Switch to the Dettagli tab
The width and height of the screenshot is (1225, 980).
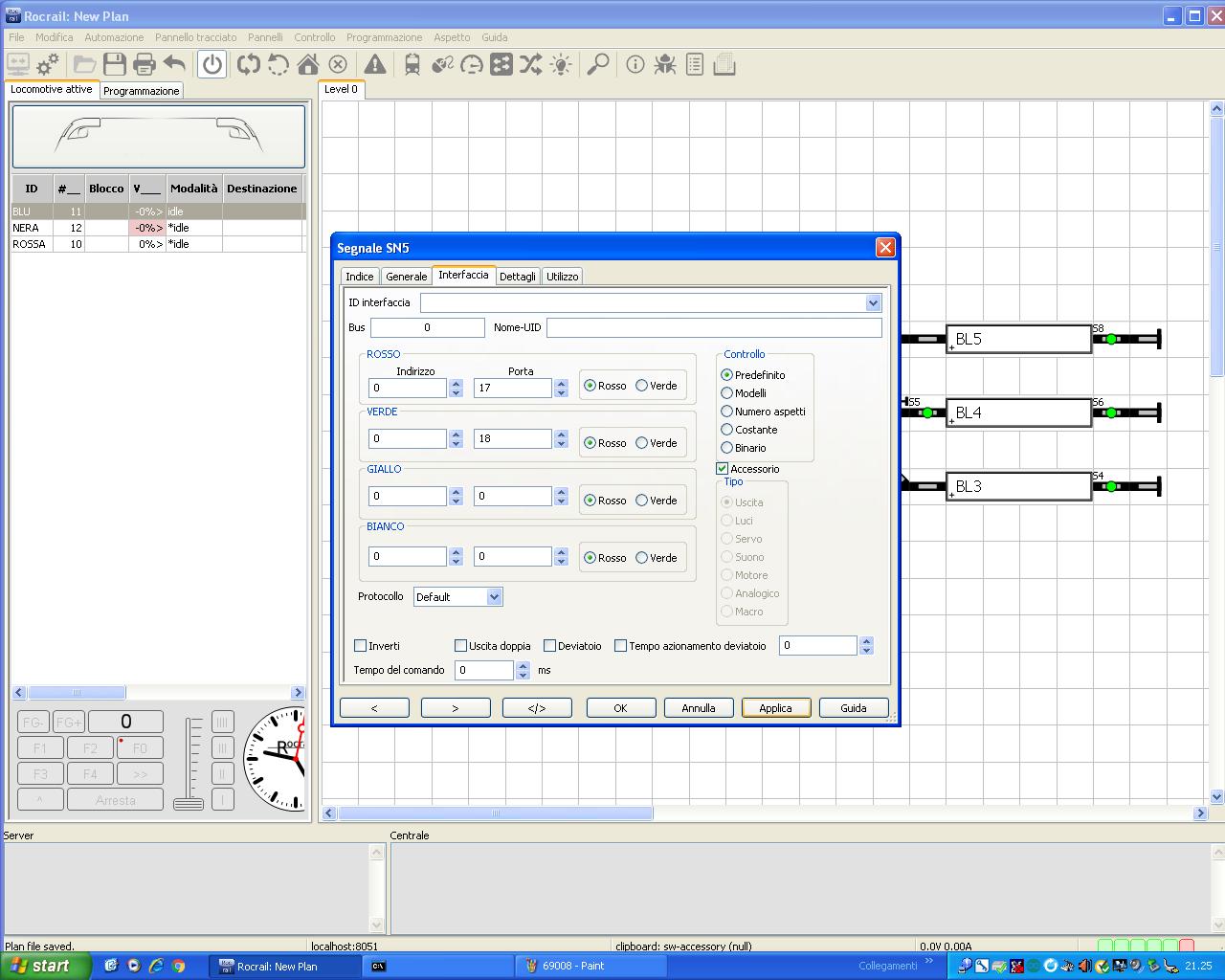518,277
